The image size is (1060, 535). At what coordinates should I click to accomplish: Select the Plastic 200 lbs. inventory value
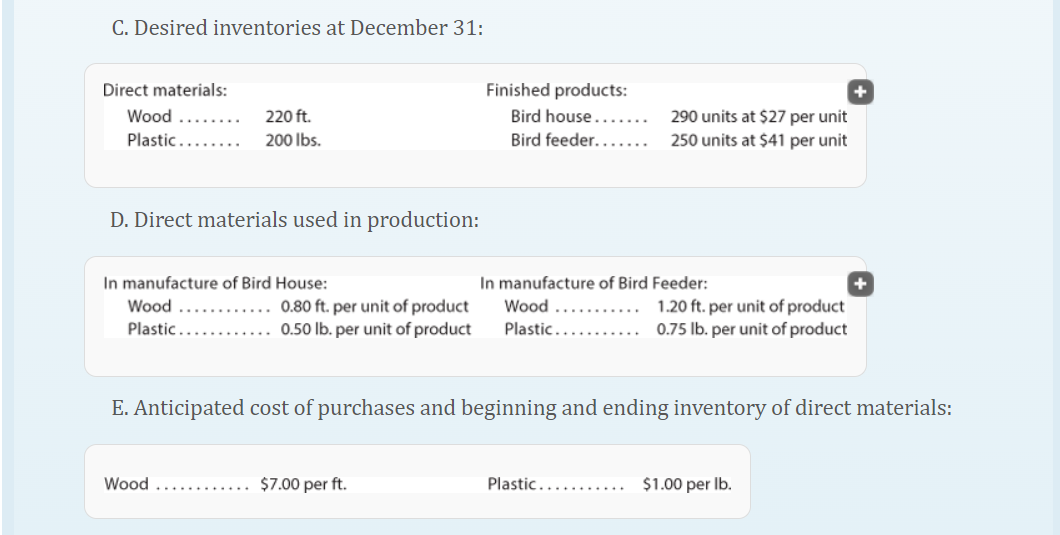(293, 140)
